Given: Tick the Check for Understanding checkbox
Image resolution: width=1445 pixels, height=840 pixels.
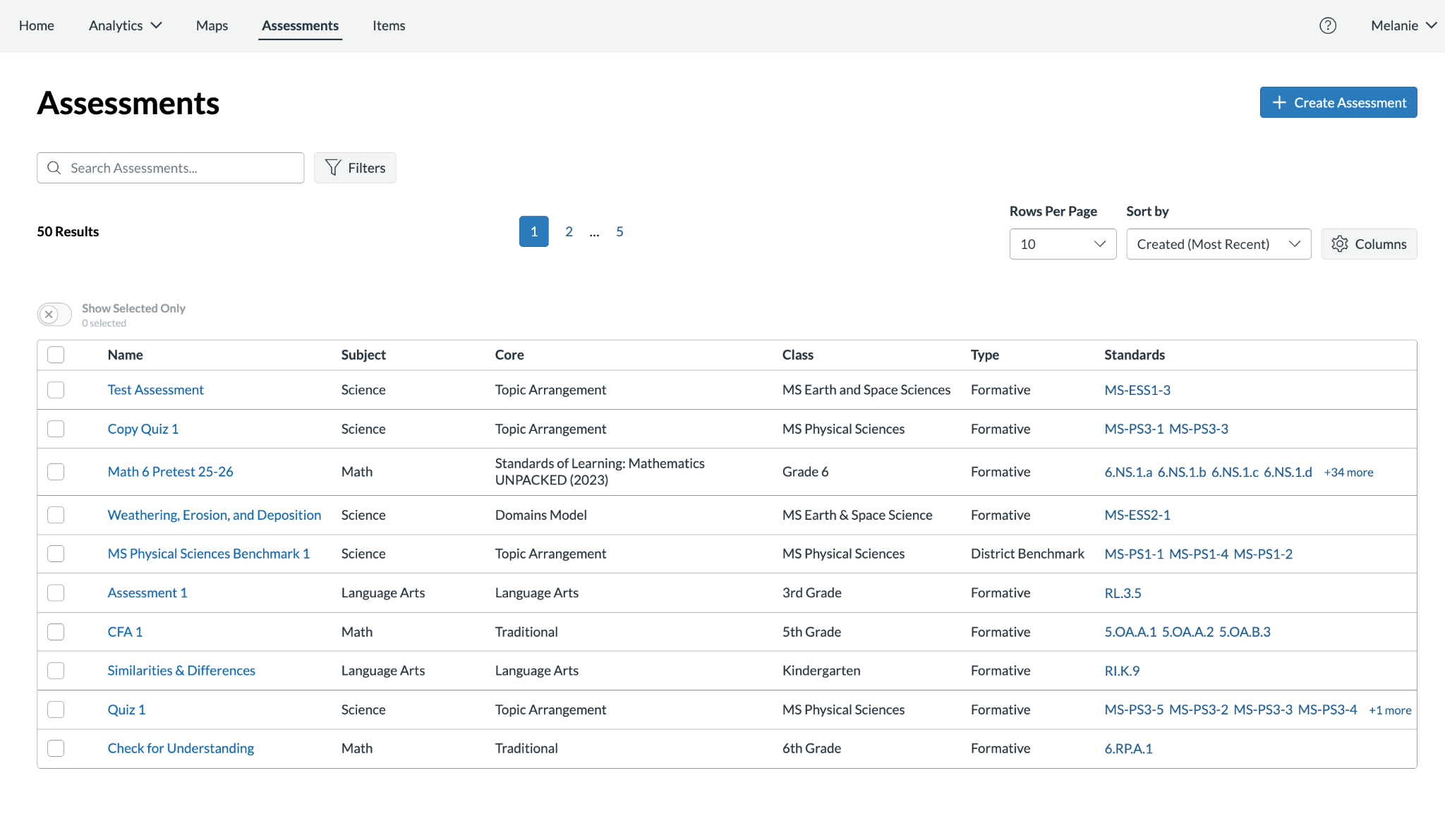Looking at the screenshot, I should (56, 748).
